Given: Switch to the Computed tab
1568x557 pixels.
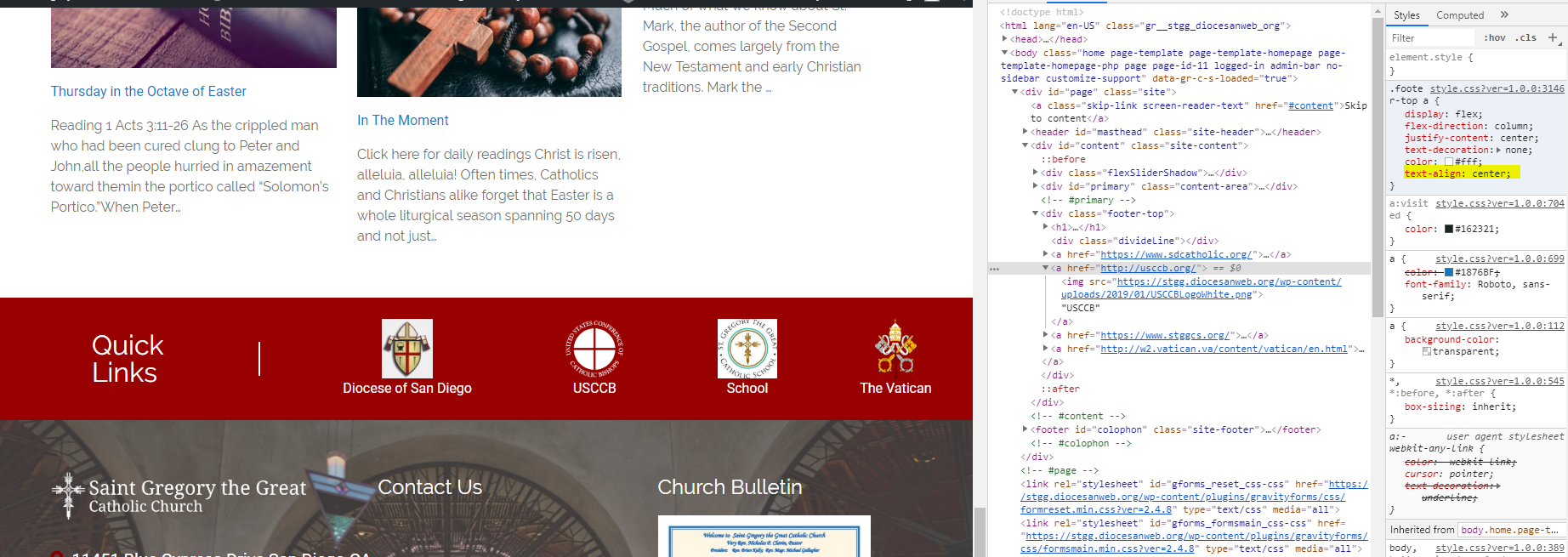Looking at the screenshot, I should [1459, 15].
